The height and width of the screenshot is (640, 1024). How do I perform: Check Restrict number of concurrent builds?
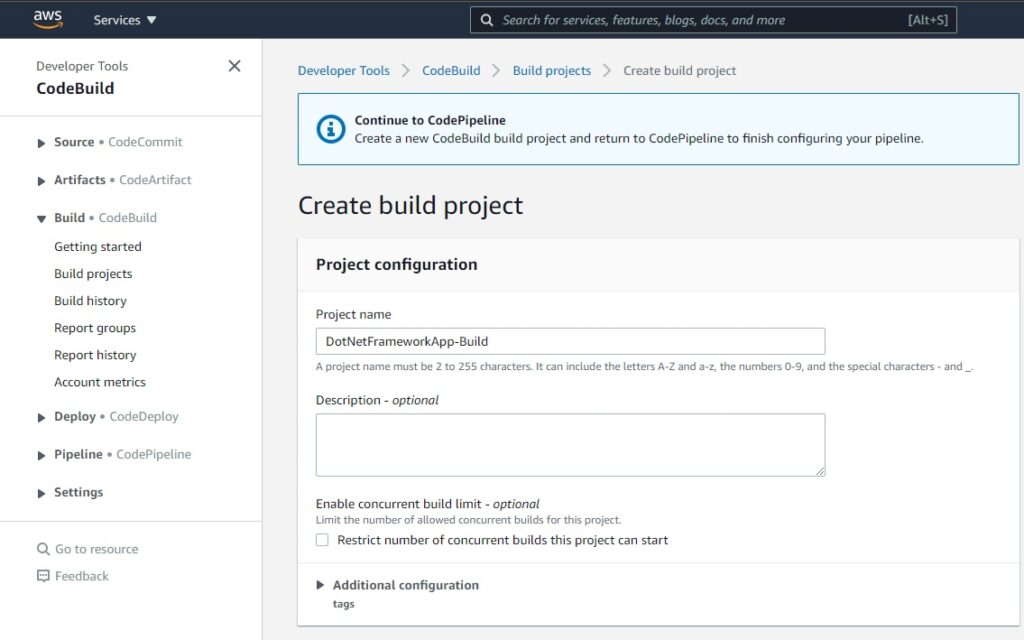pyautogui.click(x=321, y=538)
